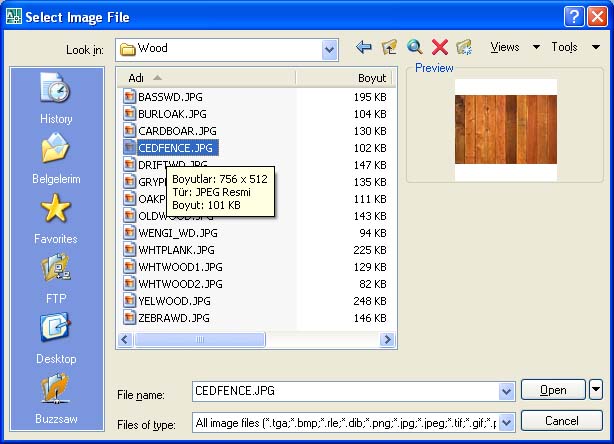Click the arrow next to Open button
This screenshot has height=444, width=614.
pos(596,390)
